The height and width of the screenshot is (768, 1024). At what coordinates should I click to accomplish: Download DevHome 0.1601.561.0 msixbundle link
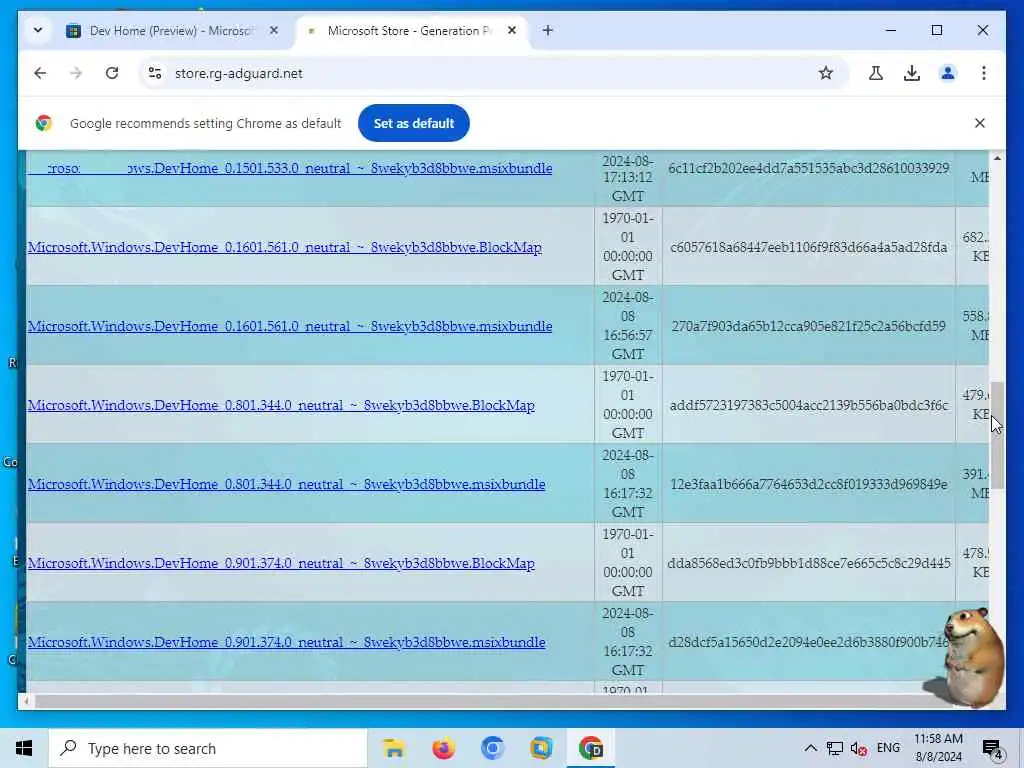[x=290, y=327]
